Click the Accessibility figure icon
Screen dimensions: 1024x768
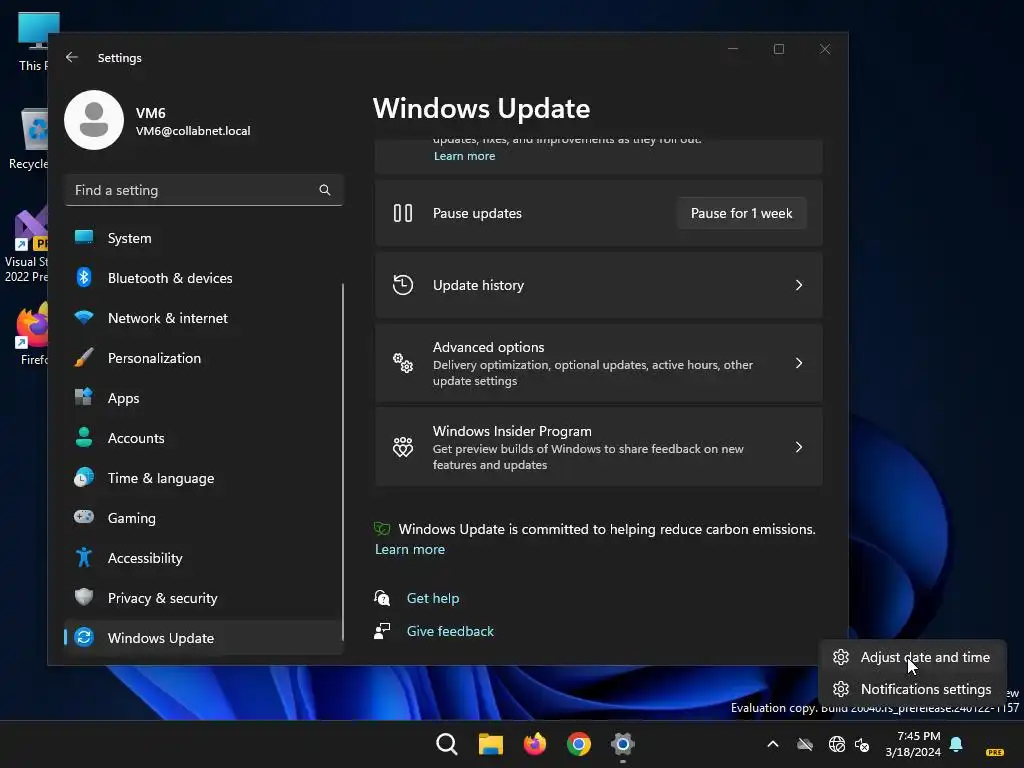[84, 558]
